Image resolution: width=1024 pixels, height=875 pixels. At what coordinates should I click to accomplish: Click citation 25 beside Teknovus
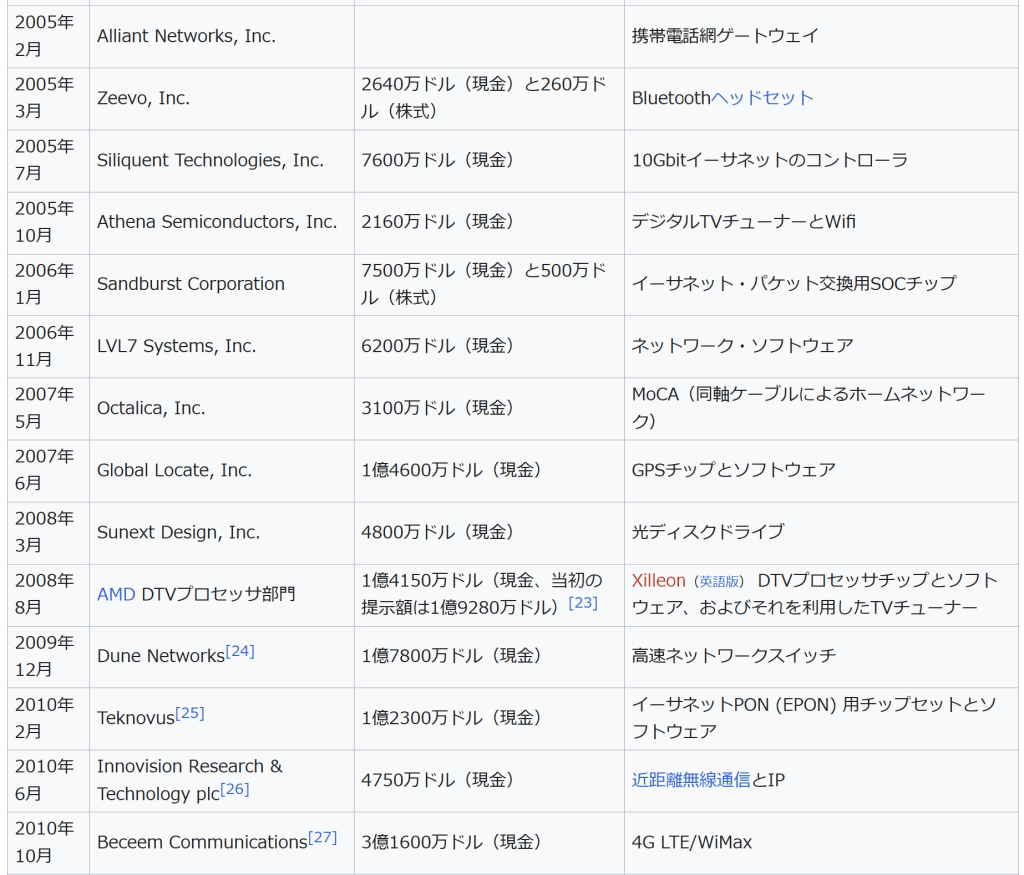(x=190, y=713)
